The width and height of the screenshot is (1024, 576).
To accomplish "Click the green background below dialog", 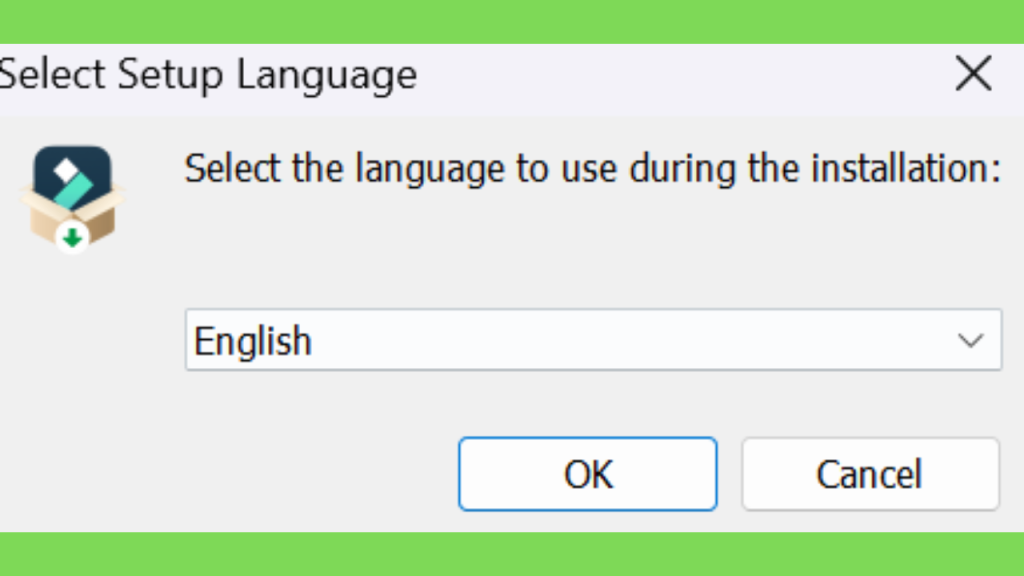I will pyautogui.click(x=512, y=554).
